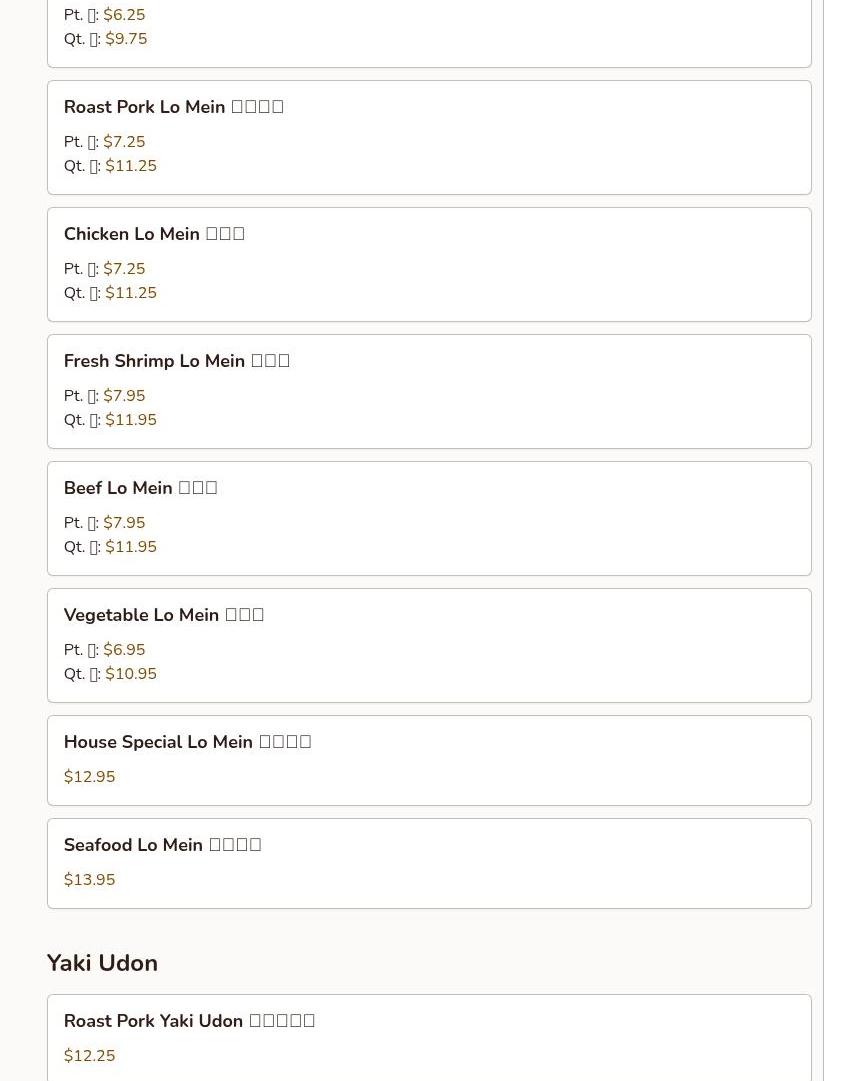This screenshot has width=844, height=1081.
Task: Choose Chicken Lo Mein quart price $11.25
Action: 131,293
